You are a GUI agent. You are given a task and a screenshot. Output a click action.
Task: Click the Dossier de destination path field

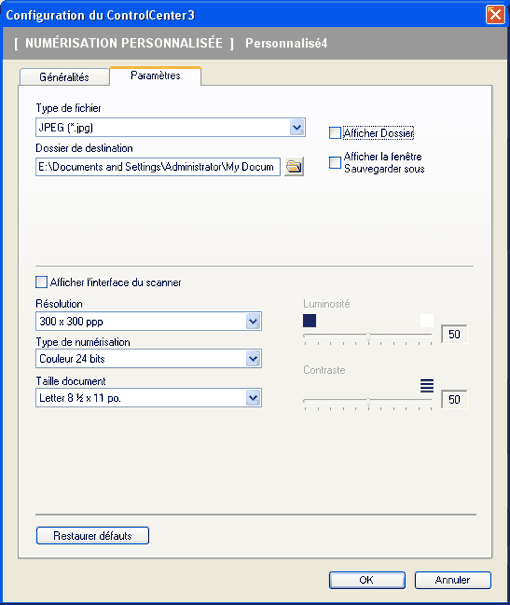pyautogui.click(x=158, y=167)
